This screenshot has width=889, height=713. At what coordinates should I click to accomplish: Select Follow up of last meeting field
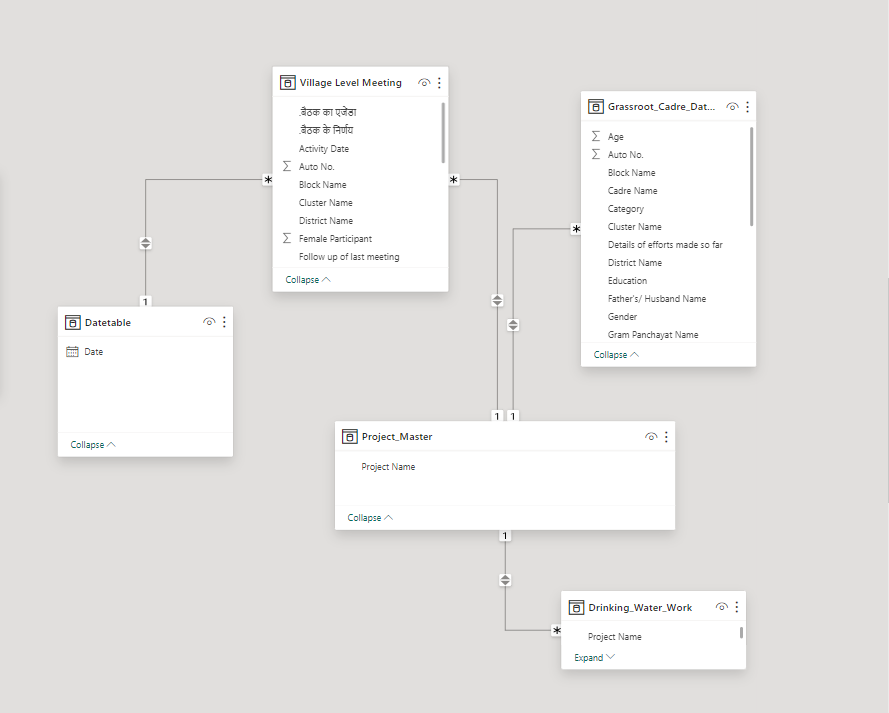pyautogui.click(x=349, y=257)
